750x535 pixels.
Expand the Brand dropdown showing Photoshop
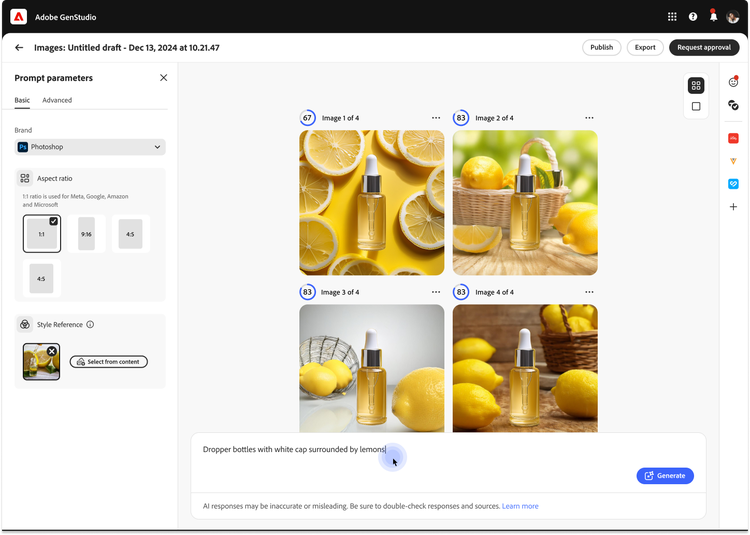point(90,147)
